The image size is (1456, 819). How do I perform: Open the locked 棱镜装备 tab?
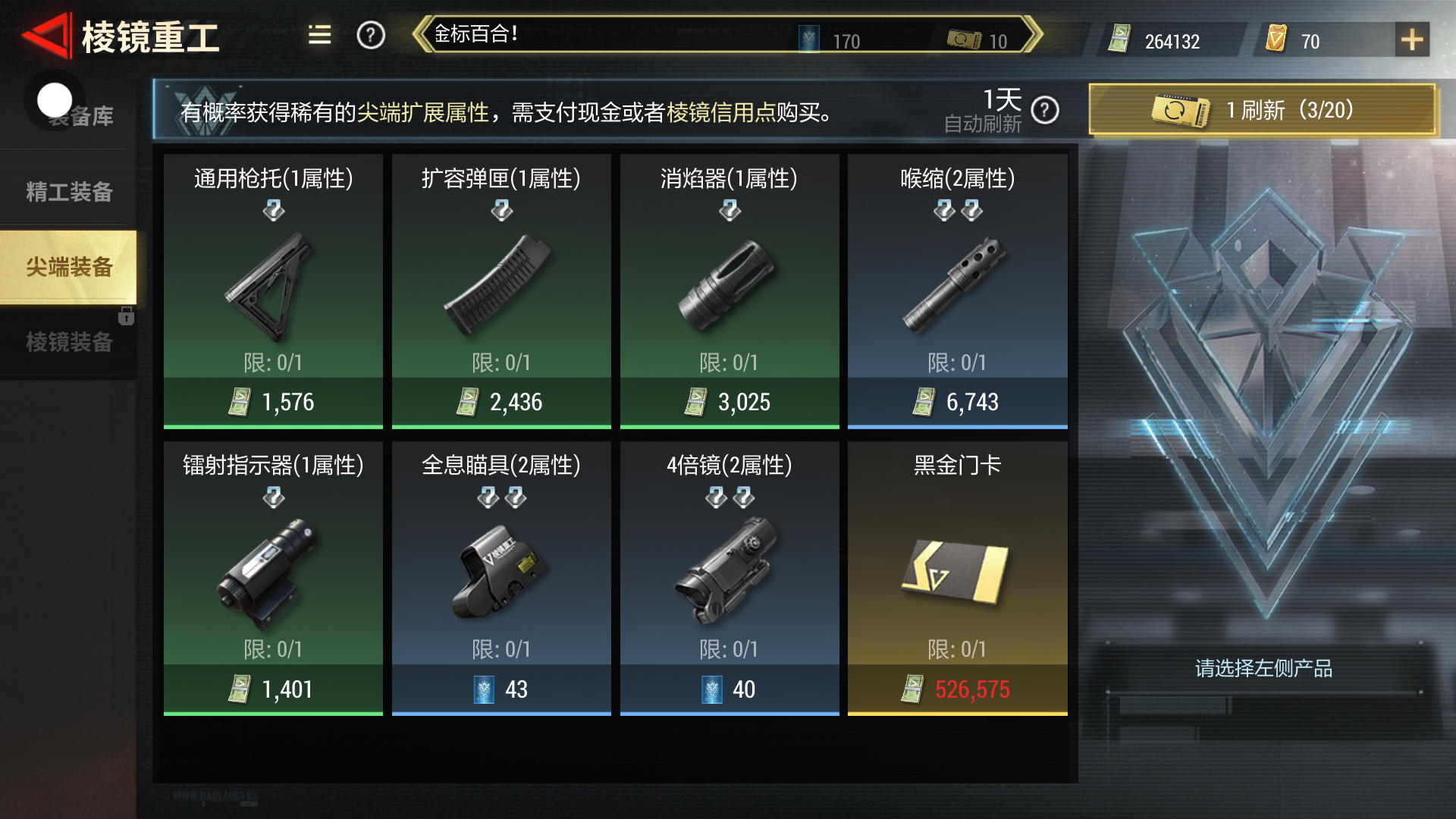(x=69, y=342)
